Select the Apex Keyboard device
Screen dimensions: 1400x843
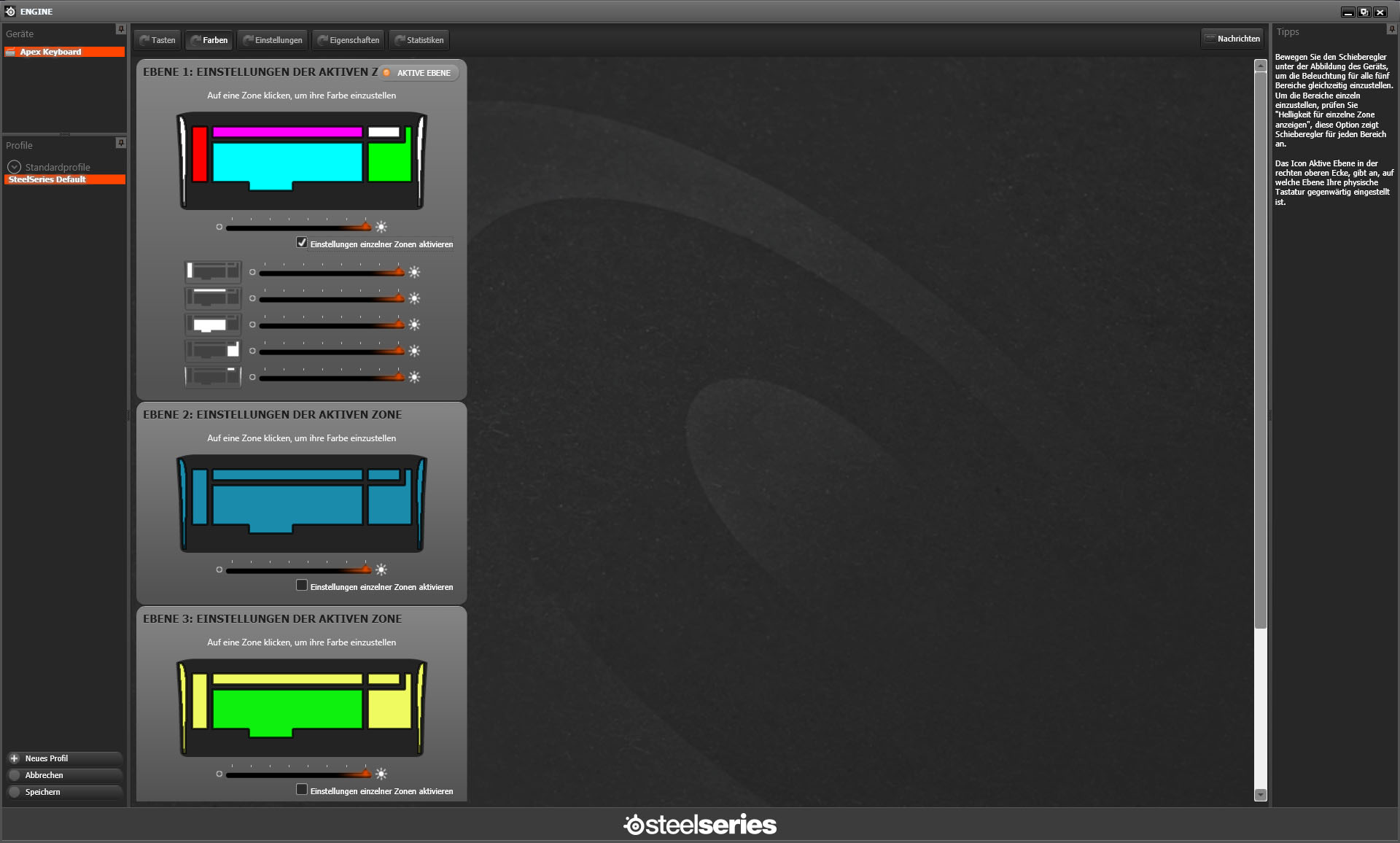64,52
